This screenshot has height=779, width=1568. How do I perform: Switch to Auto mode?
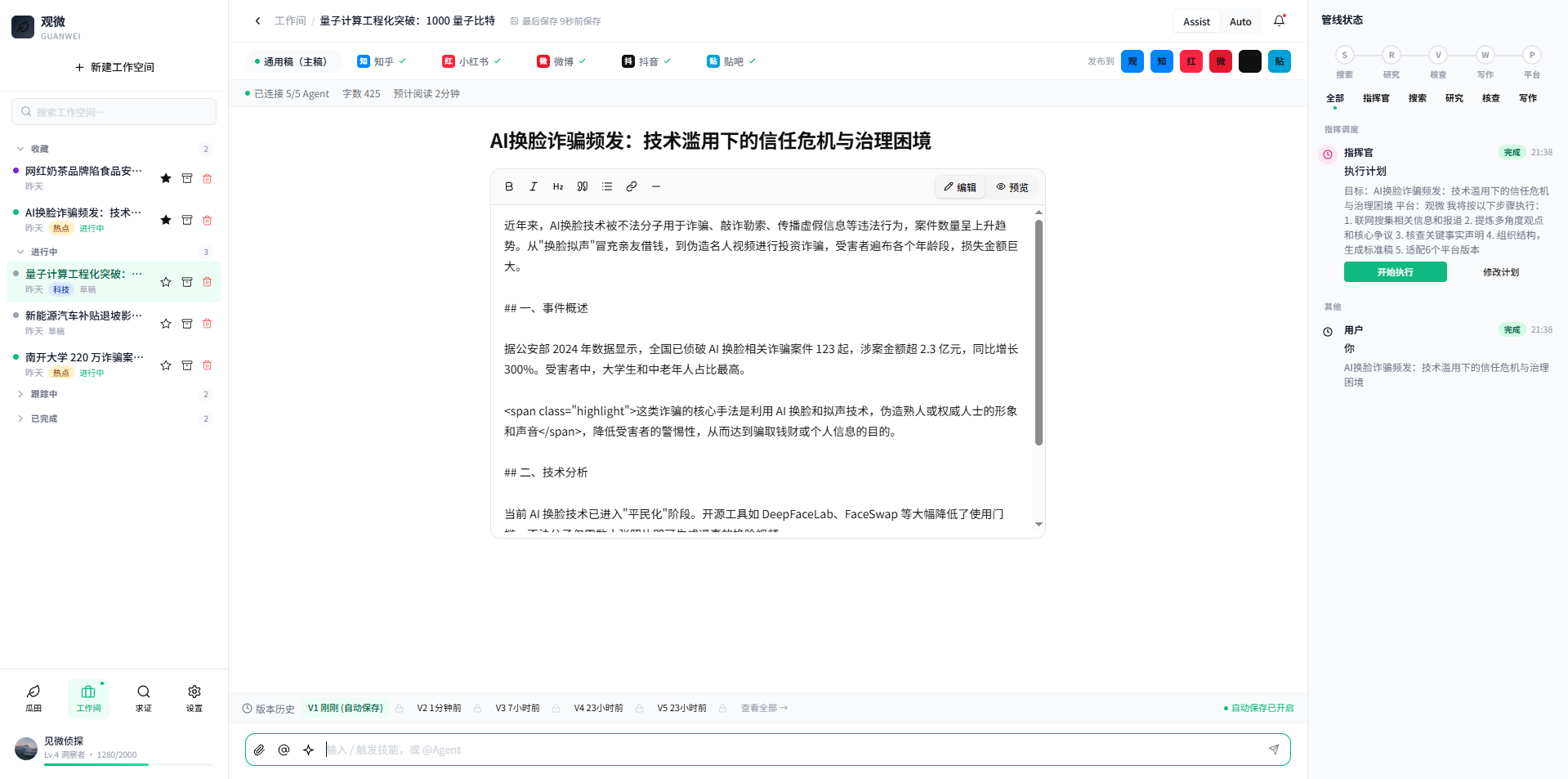click(1240, 21)
